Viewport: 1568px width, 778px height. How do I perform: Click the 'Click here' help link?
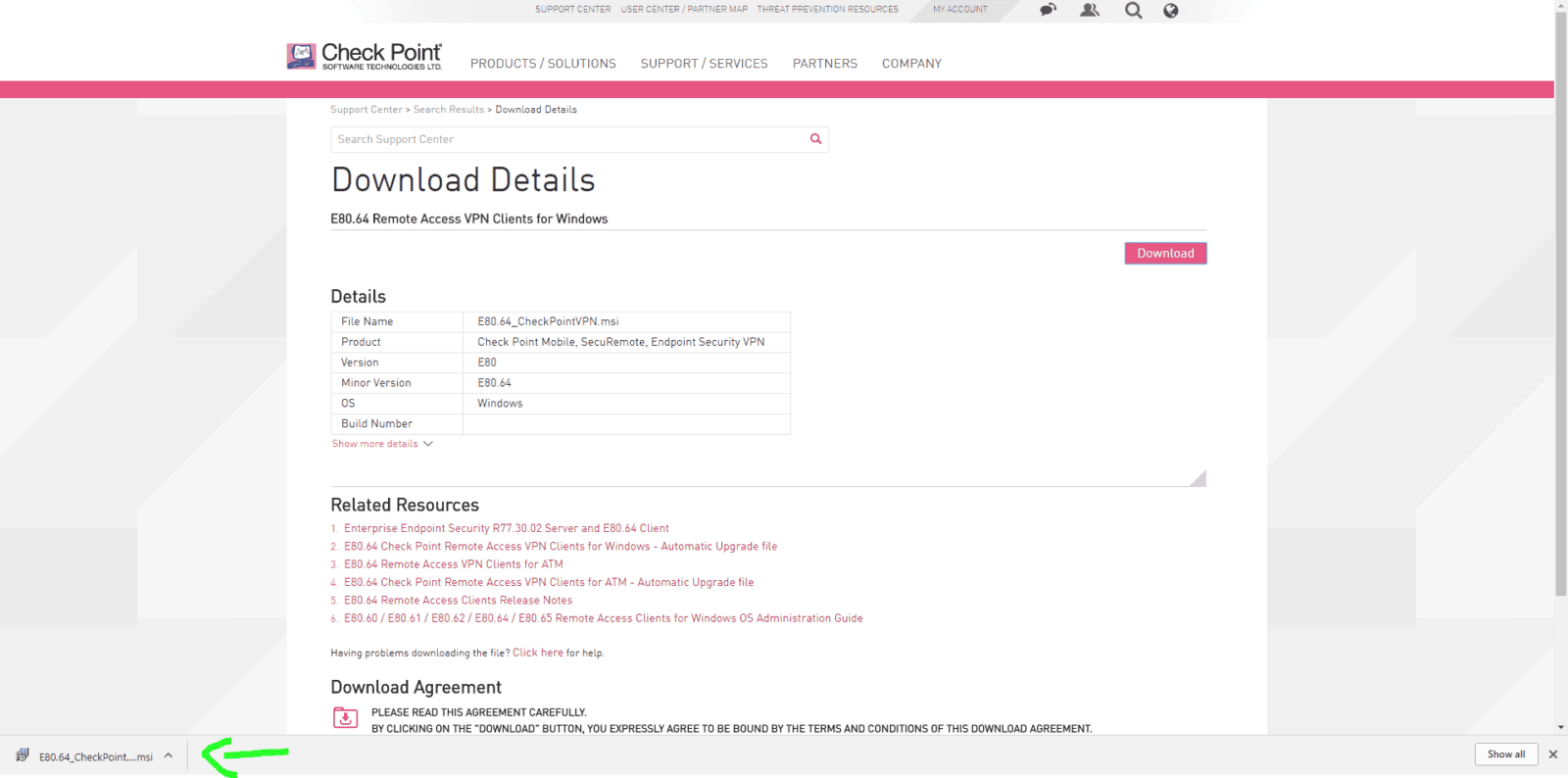[x=538, y=653]
